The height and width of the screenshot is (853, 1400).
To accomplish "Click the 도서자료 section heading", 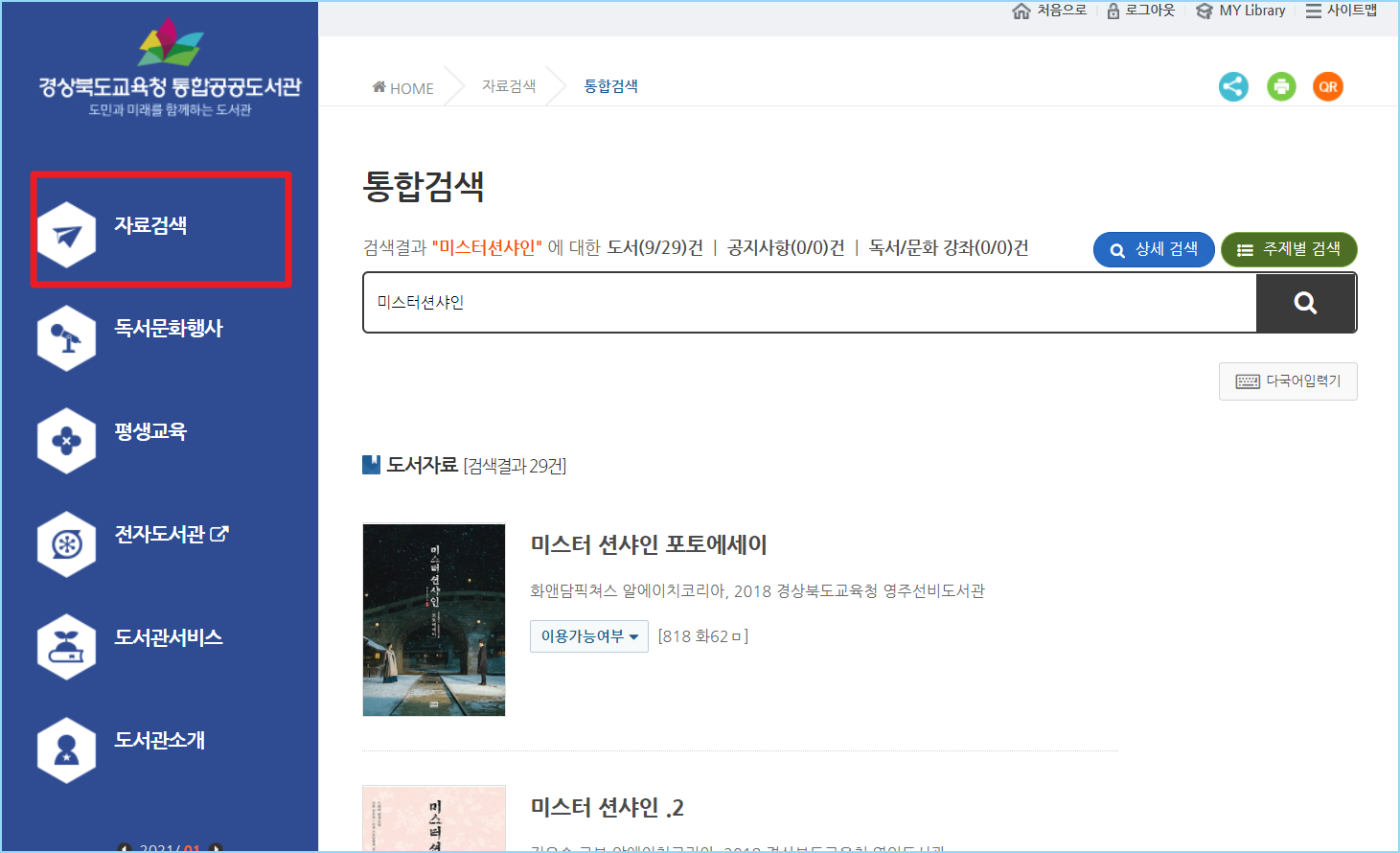I will pyautogui.click(x=422, y=466).
